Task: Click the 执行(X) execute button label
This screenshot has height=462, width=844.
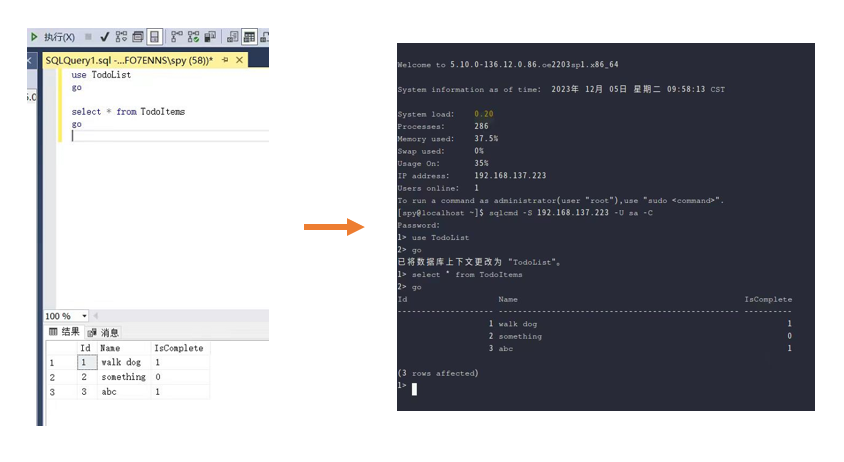Action: click(x=59, y=37)
